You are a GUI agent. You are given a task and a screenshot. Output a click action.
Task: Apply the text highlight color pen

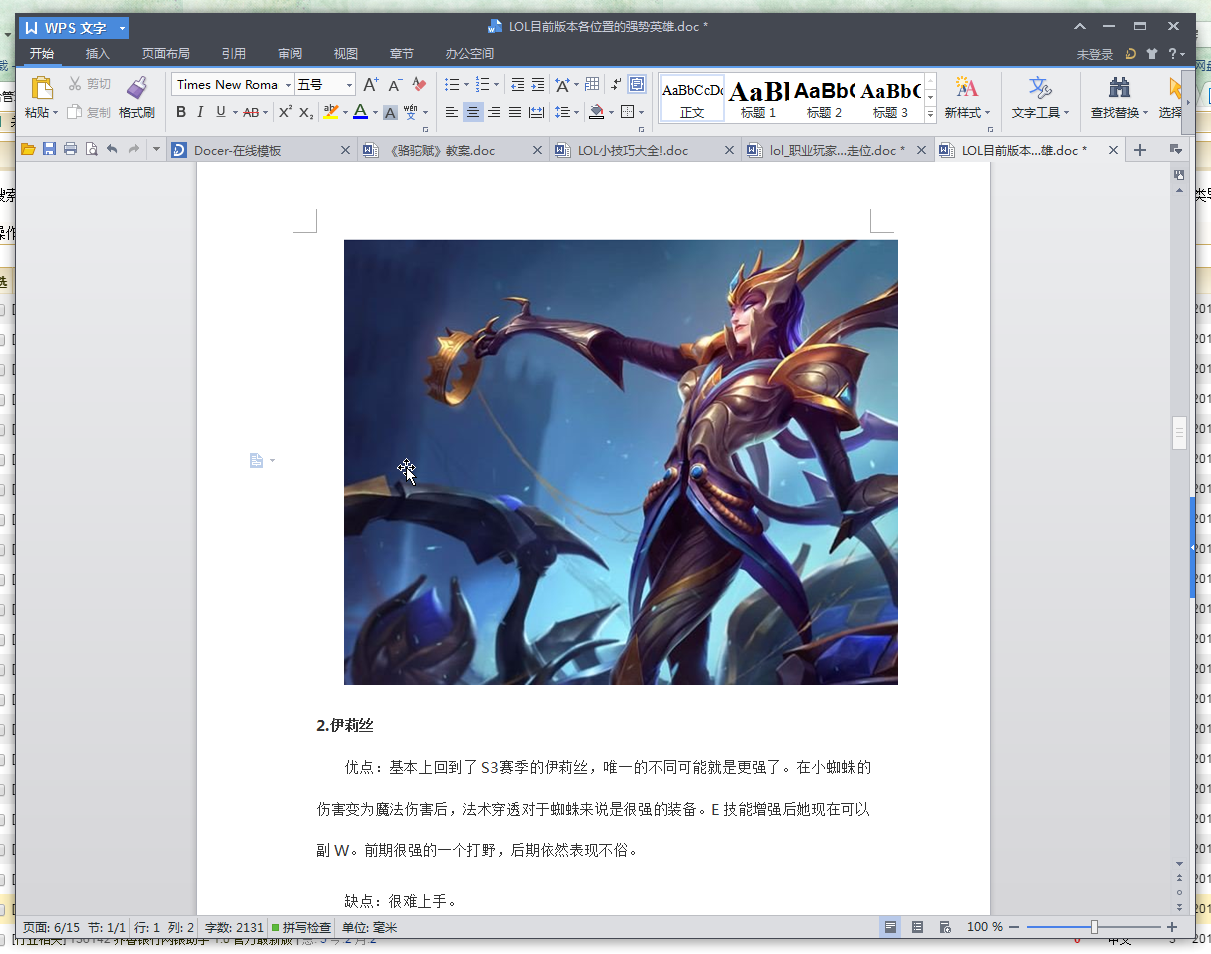point(330,112)
